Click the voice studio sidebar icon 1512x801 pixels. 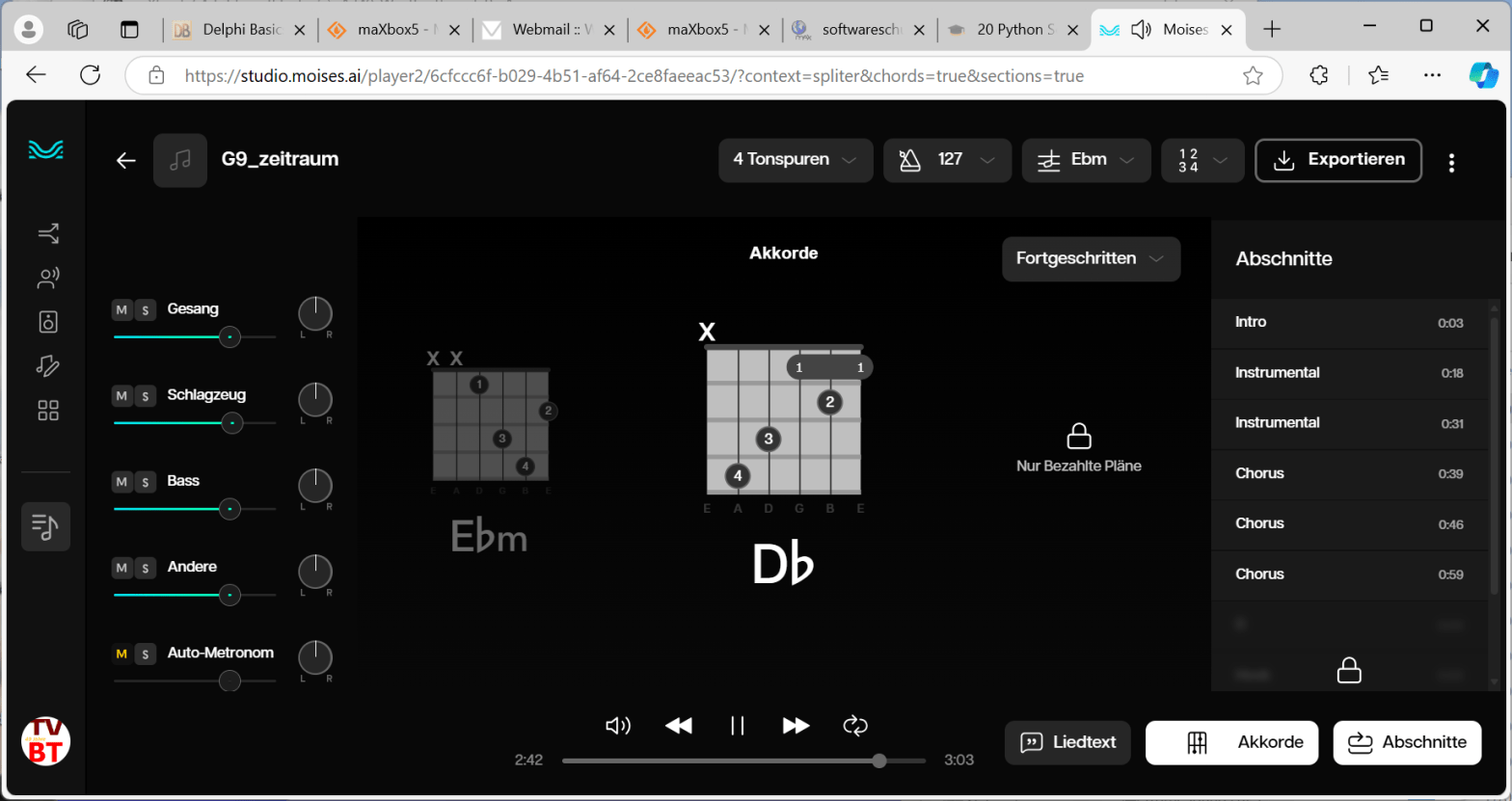click(48, 279)
